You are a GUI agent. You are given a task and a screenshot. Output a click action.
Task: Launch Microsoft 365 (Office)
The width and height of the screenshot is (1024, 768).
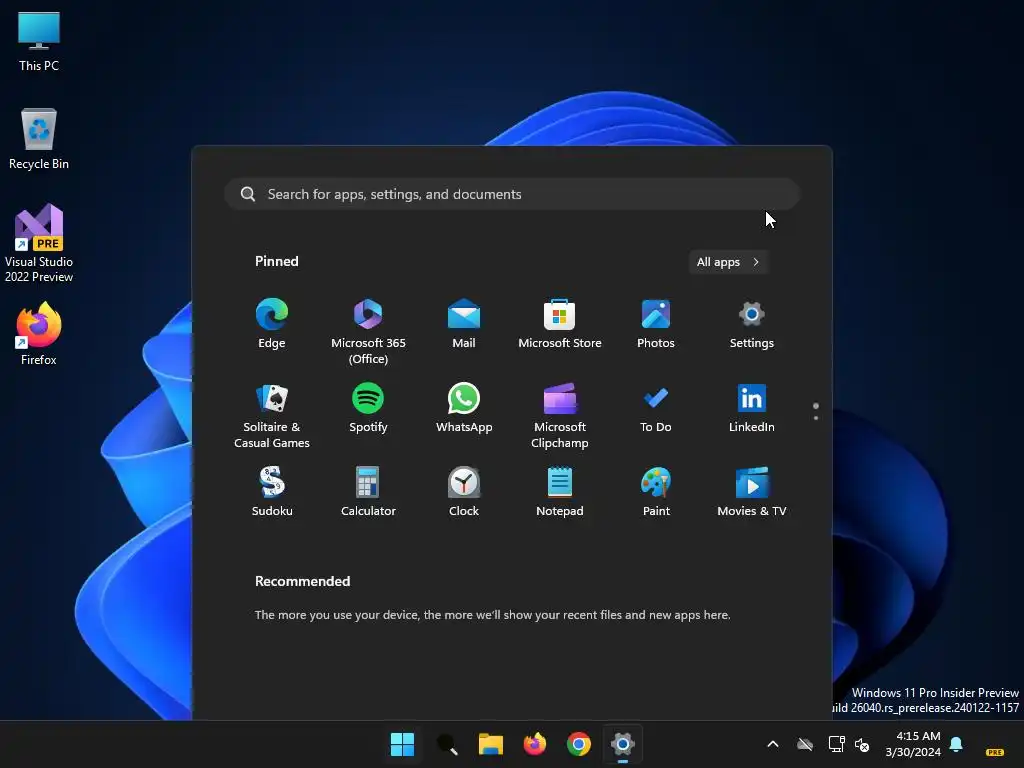(x=368, y=332)
